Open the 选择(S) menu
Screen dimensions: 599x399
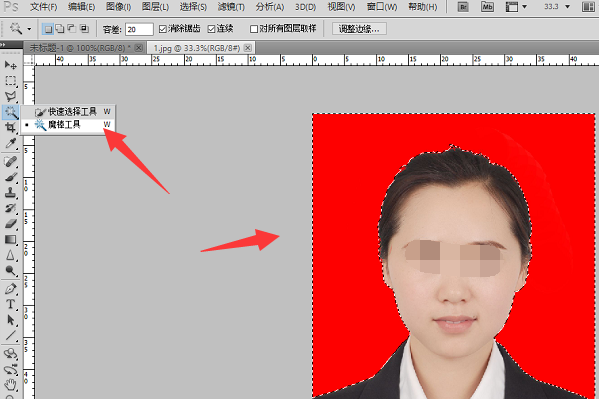coord(193,7)
